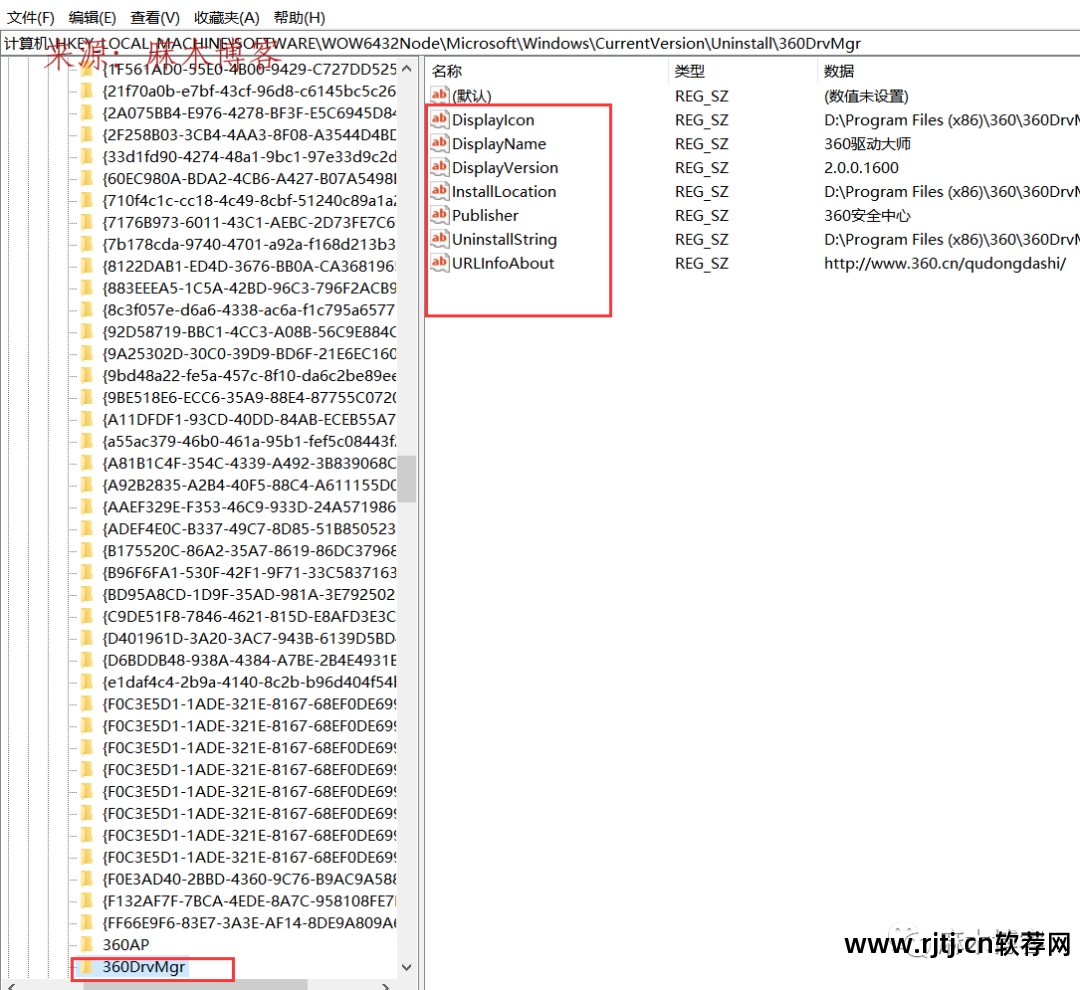Screen dimensions: 1080x990
Task: Select the Publisher value name
Action: (x=485, y=216)
